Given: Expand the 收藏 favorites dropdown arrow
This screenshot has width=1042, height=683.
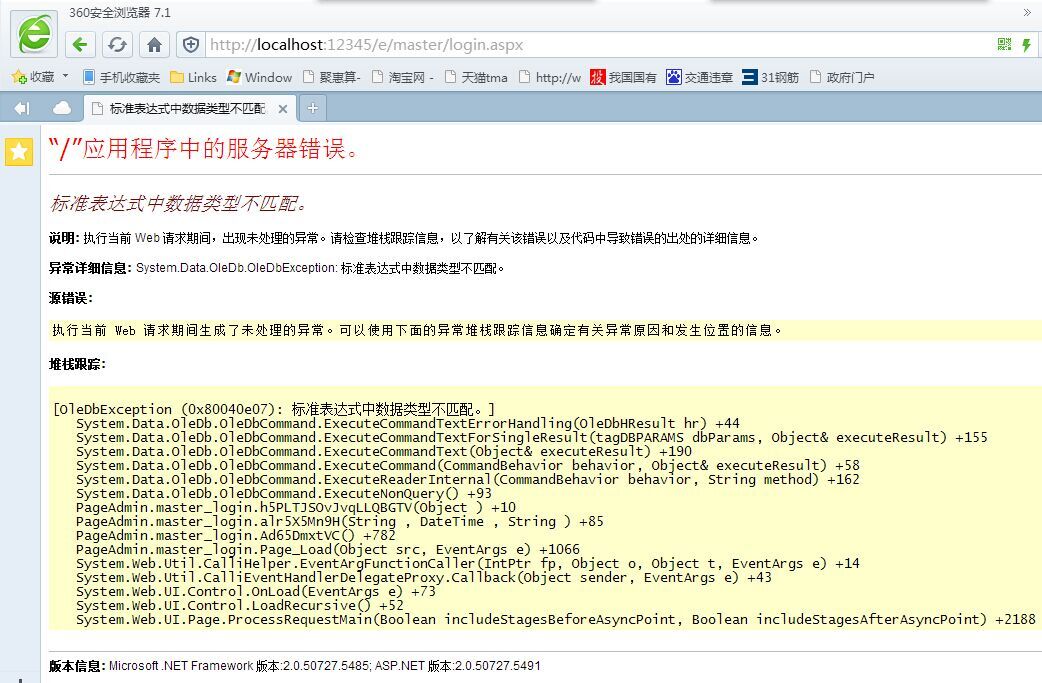Looking at the screenshot, I should [66, 76].
